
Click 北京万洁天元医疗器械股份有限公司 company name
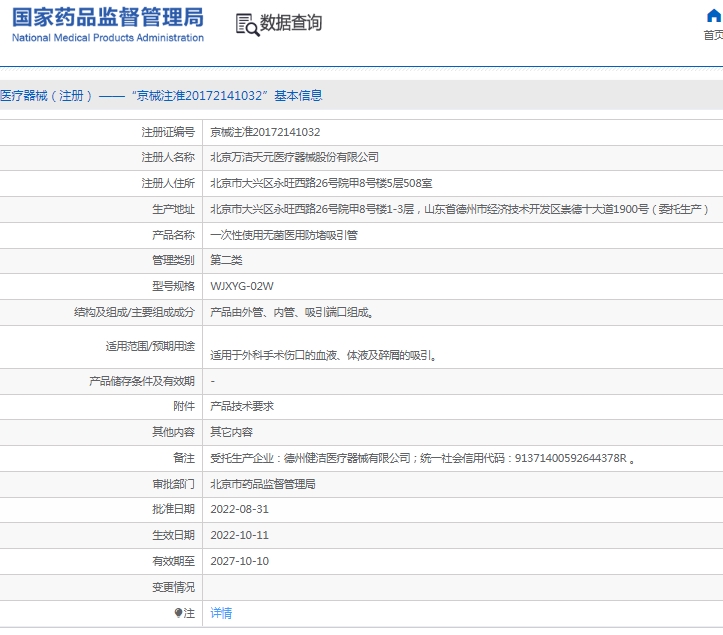[295, 157]
